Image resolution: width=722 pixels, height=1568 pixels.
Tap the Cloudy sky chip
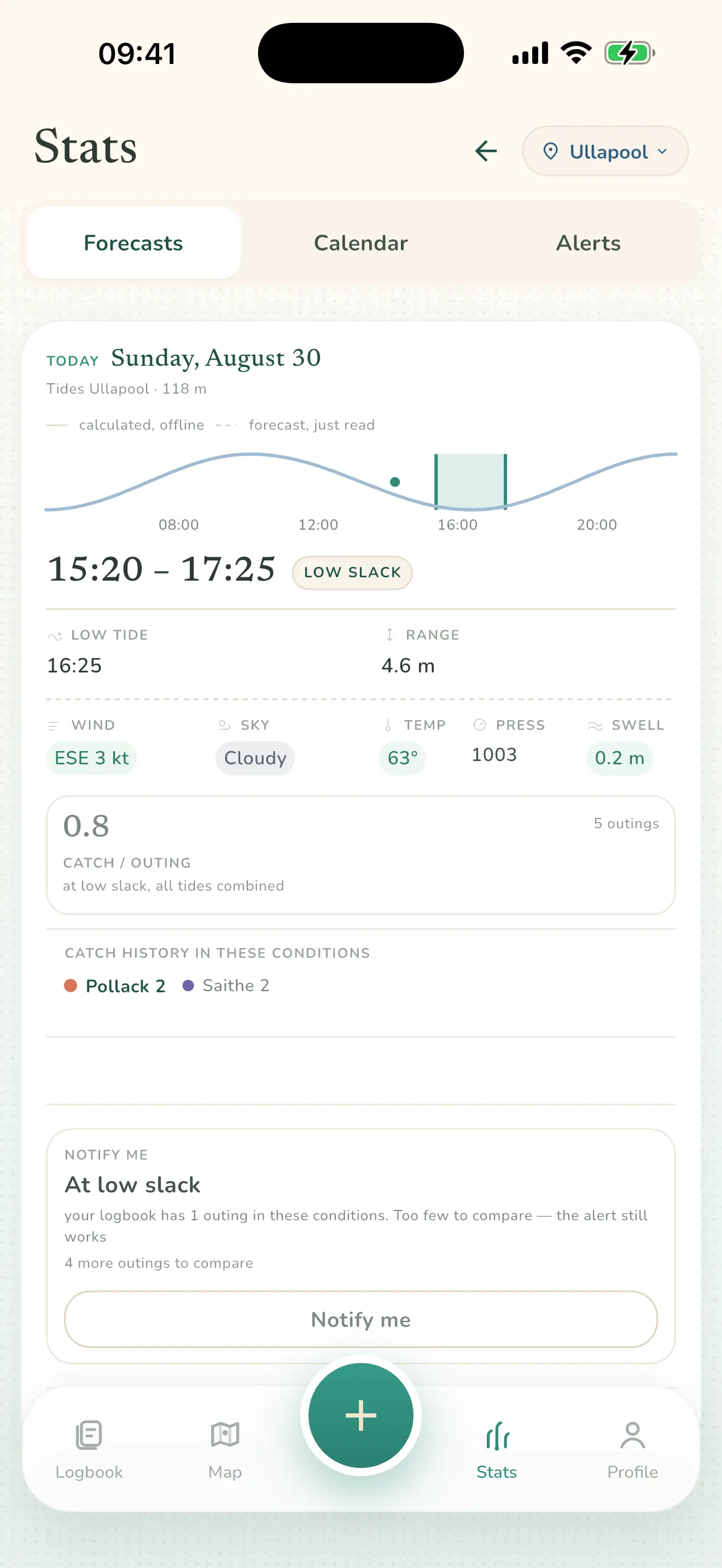255,758
